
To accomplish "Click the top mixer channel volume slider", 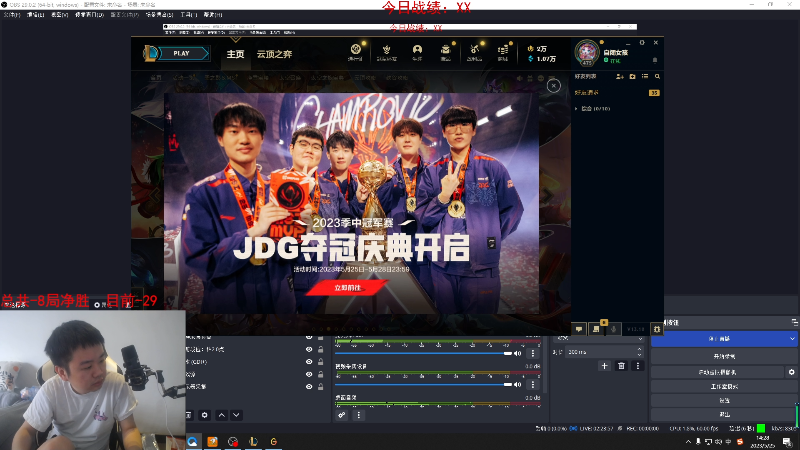I will coord(423,353).
